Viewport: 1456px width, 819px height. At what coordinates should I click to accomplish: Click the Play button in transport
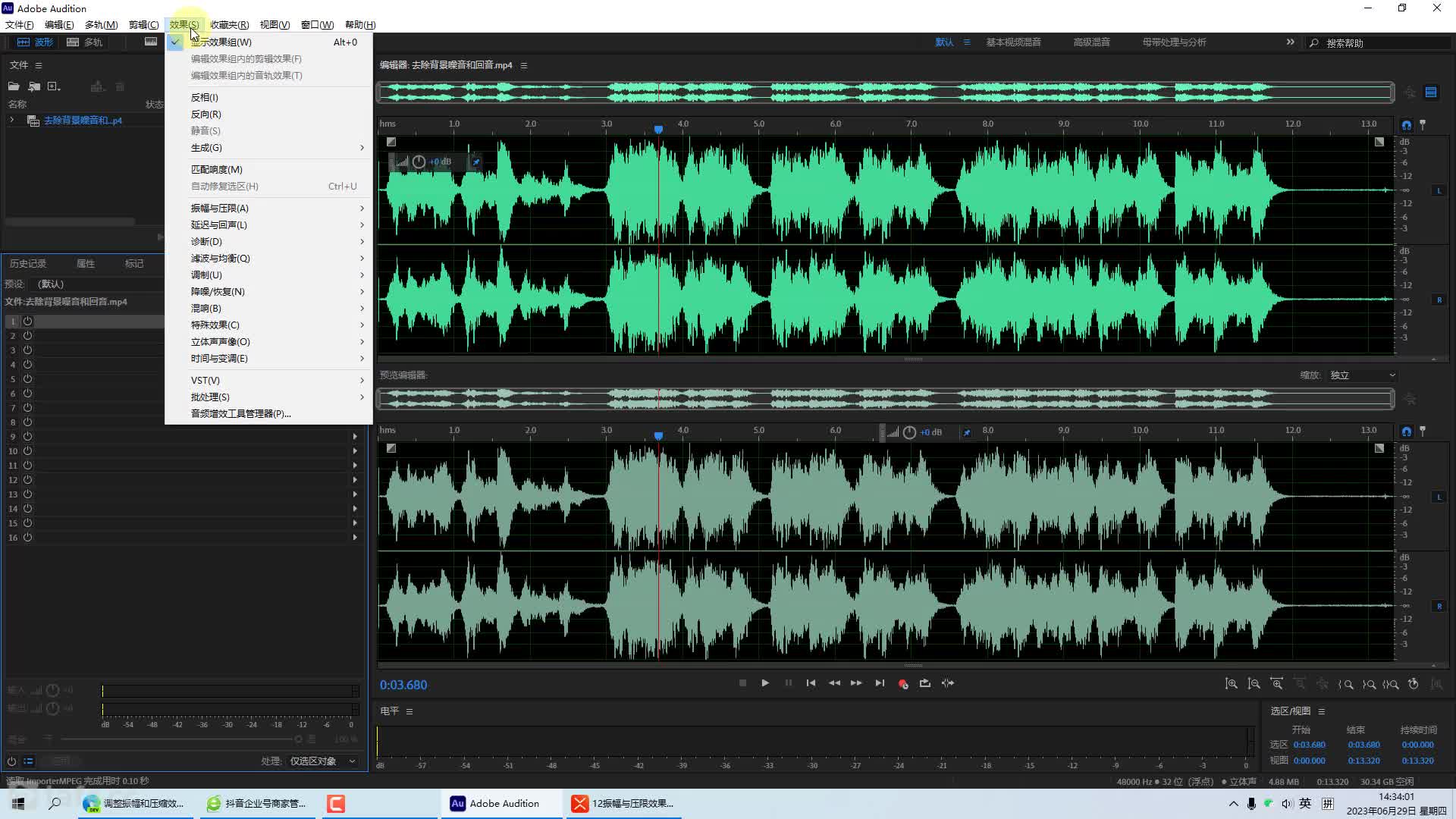tap(765, 683)
